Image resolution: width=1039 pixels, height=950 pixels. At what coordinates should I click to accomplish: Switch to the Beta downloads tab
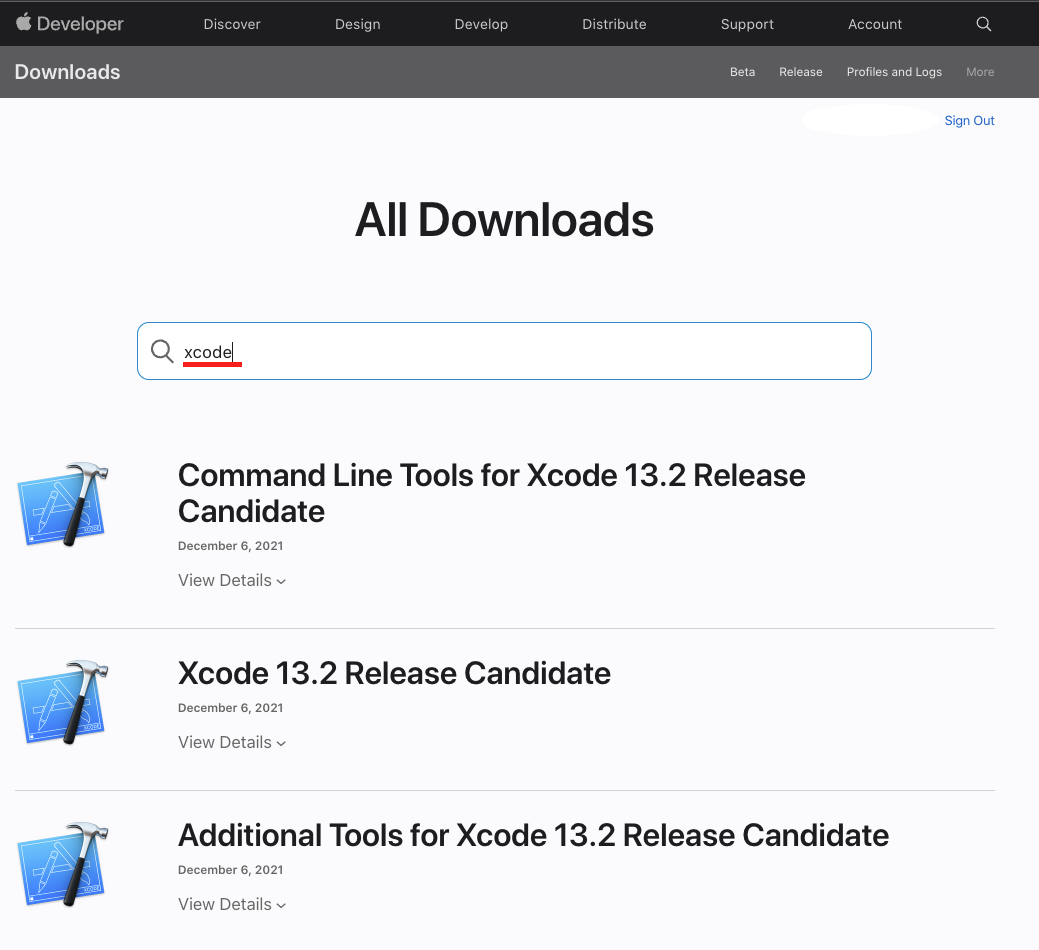click(742, 72)
